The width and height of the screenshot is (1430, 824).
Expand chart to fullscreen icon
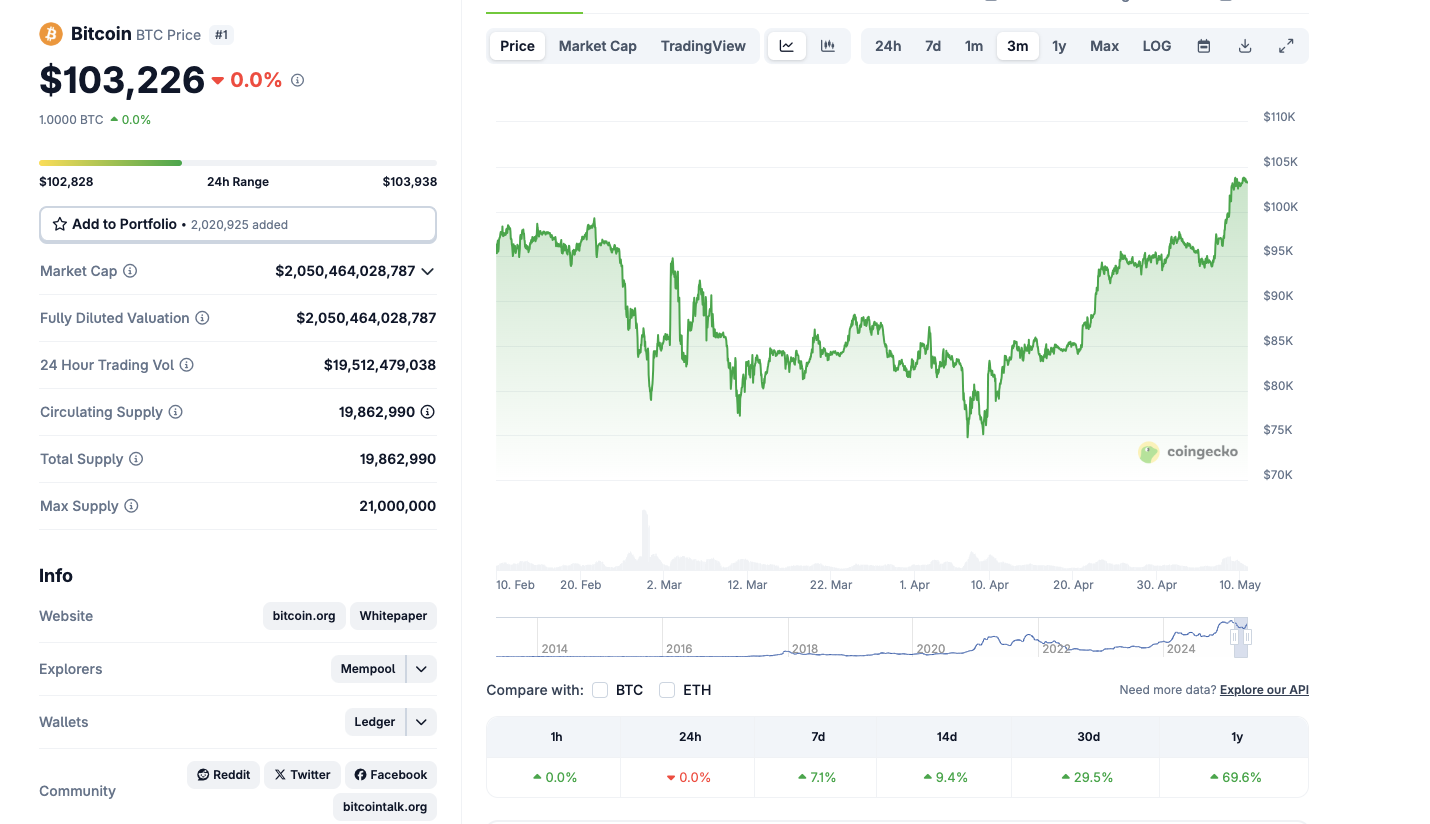point(1286,46)
